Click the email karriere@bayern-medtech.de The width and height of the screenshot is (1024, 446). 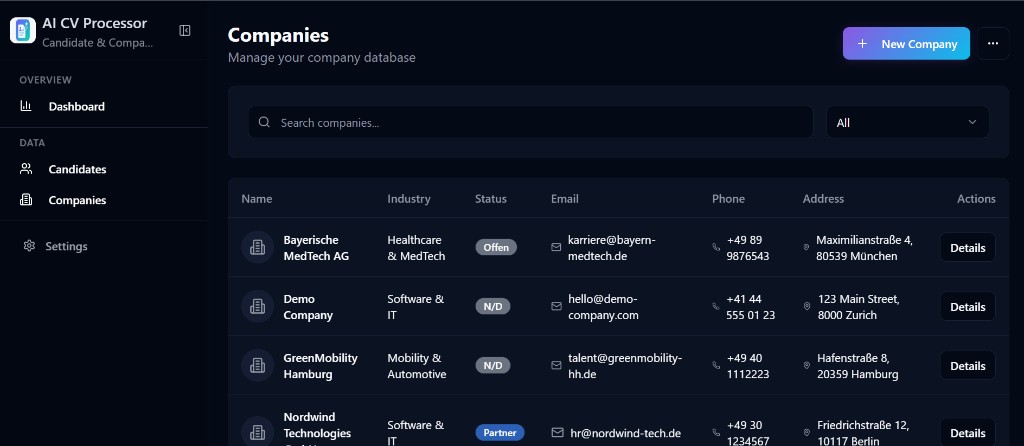[x=611, y=247]
